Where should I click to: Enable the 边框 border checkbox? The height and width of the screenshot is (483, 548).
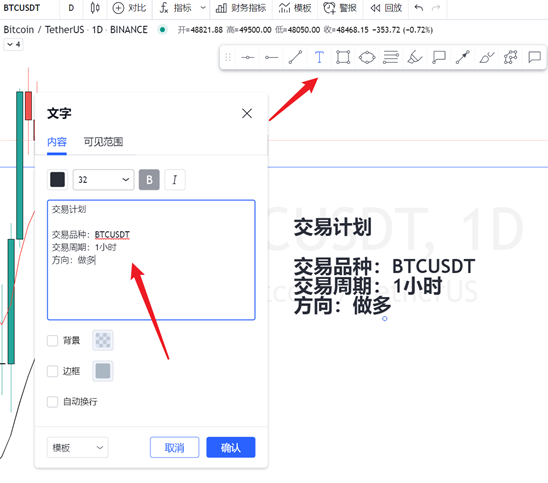52,371
